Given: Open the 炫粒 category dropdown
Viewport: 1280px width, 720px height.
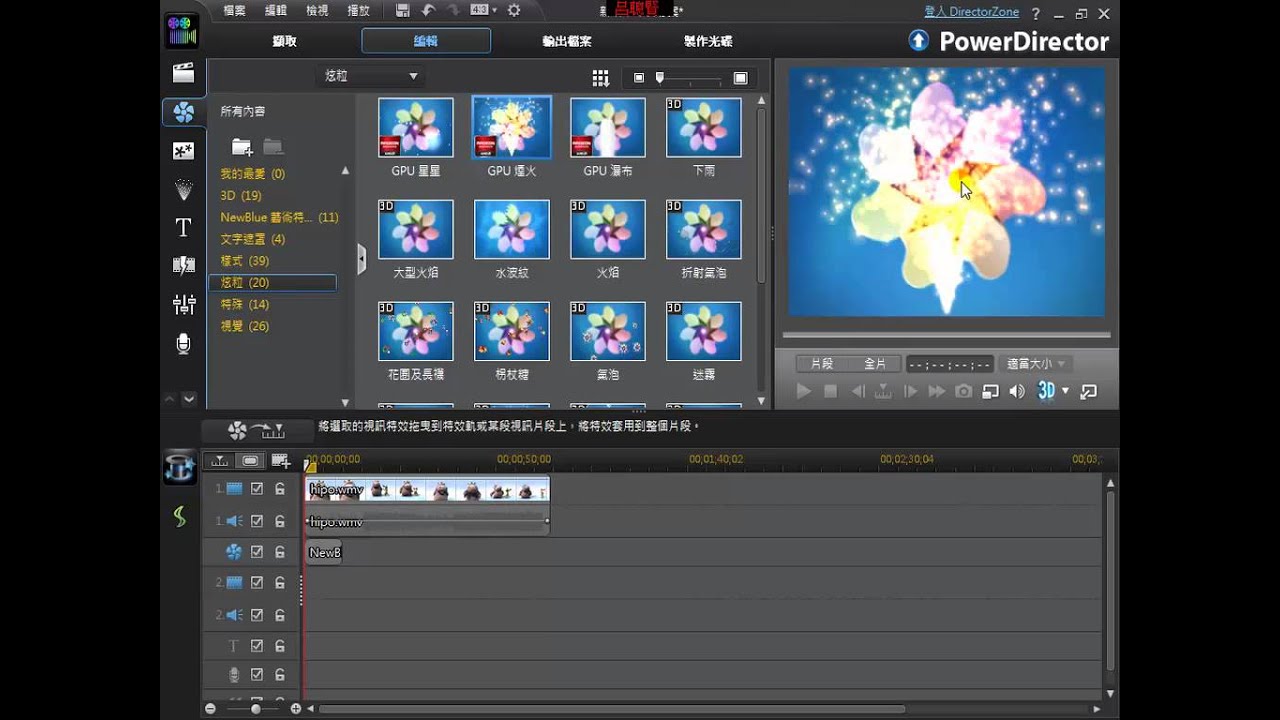Looking at the screenshot, I should pos(371,76).
